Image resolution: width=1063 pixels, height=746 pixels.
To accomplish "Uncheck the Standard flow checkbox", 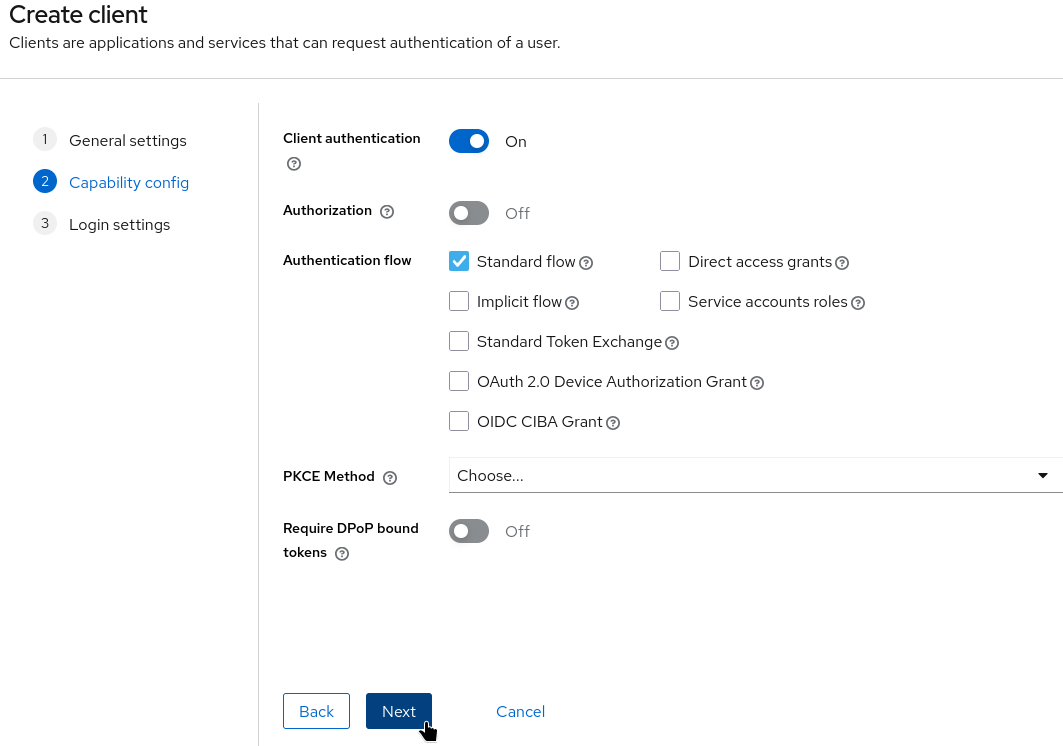I will coord(459,261).
